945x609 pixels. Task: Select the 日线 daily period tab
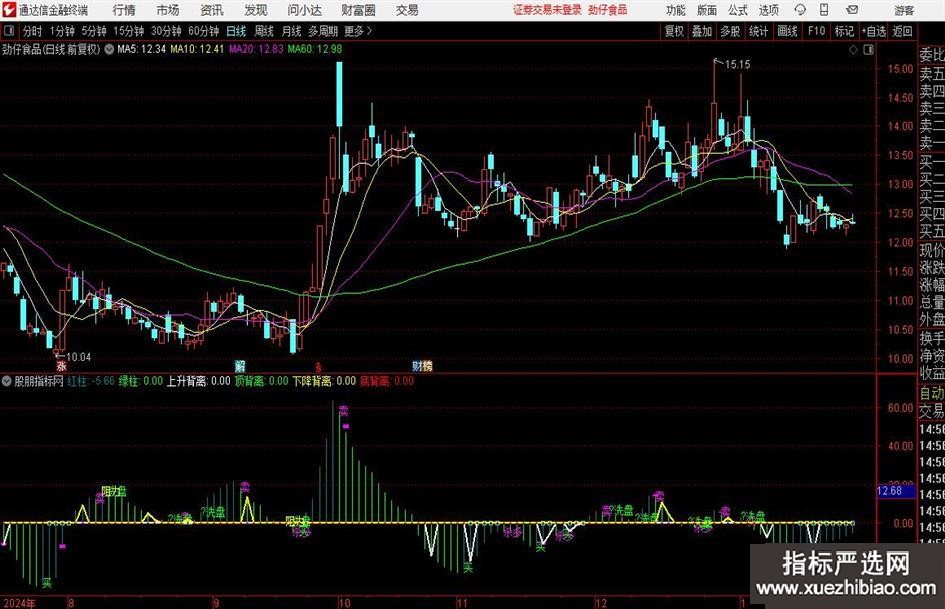[236, 31]
